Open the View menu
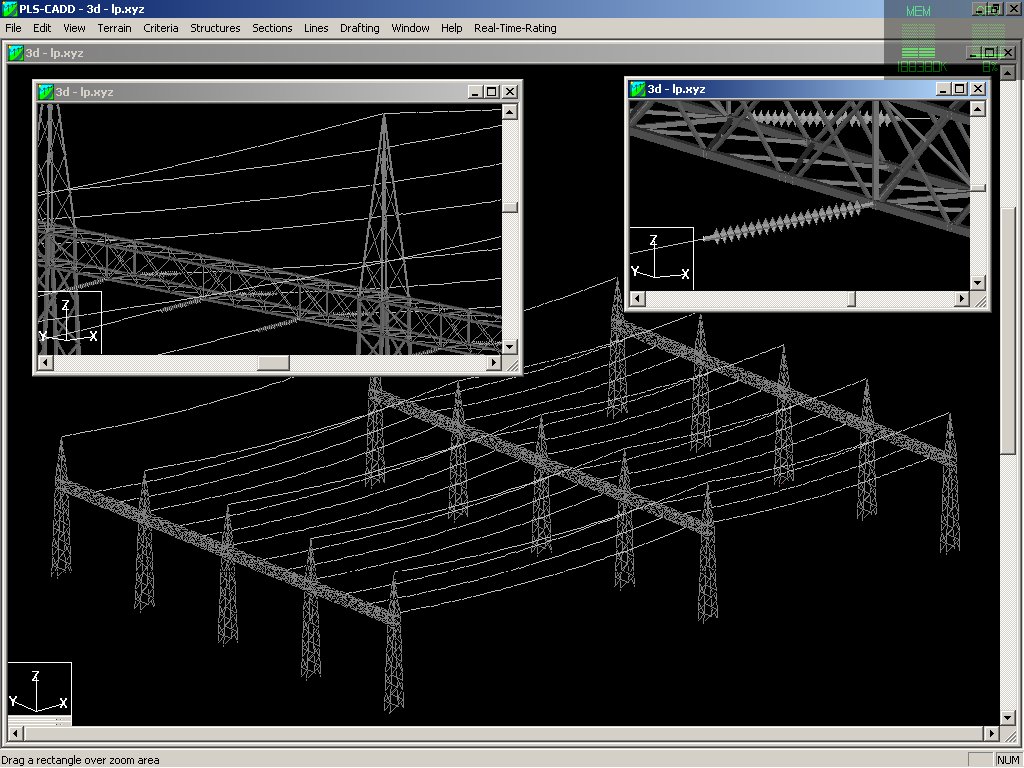The width and height of the screenshot is (1024, 768). (x=74, y=28)
